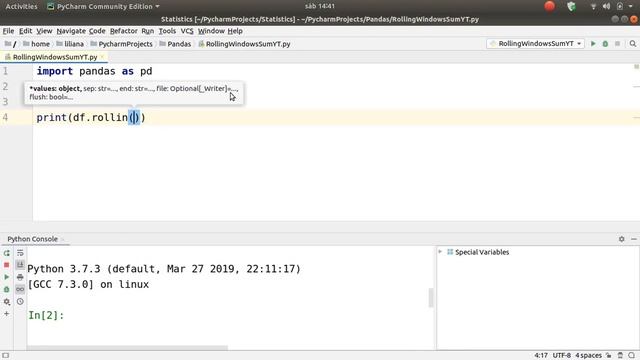Attach debugger to Python console
This screenshot has height=360, width=640.
pyautogui.click(x=7, y=289)
